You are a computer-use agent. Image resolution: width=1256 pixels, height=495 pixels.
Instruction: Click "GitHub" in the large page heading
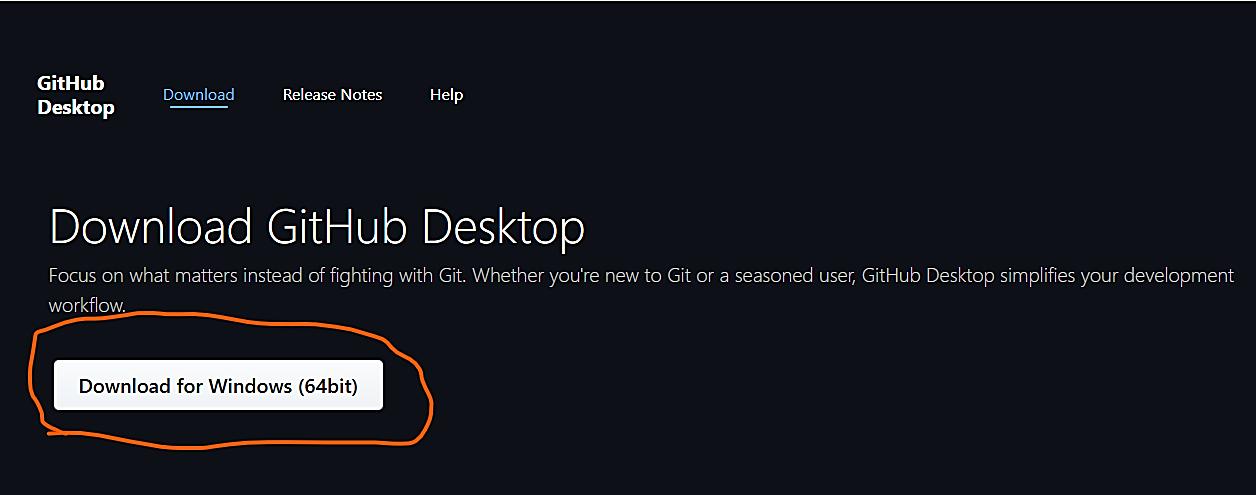pyautogui.click(x=338, y=227)
